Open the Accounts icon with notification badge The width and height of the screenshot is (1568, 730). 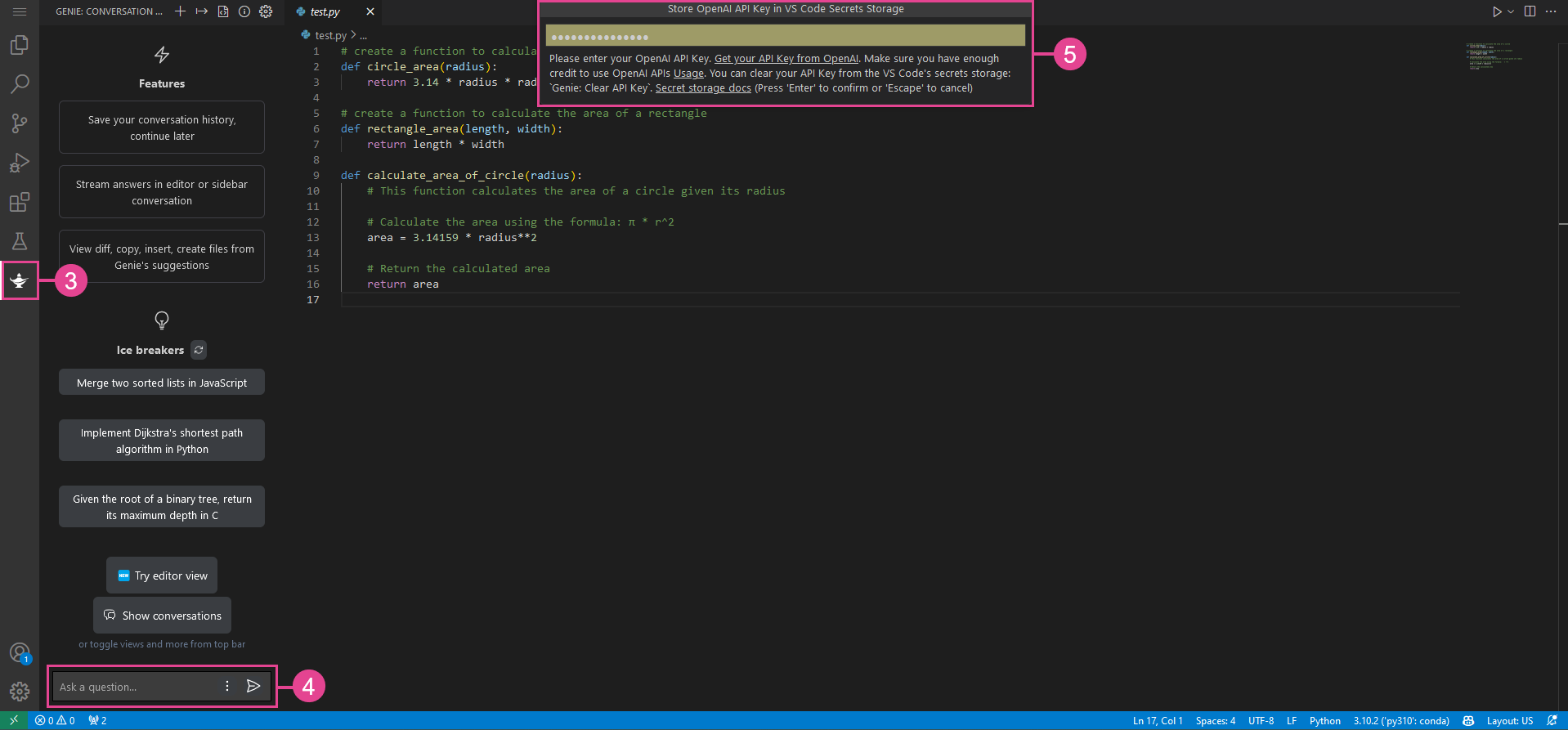pyautogui.click(x=20, y=653)
